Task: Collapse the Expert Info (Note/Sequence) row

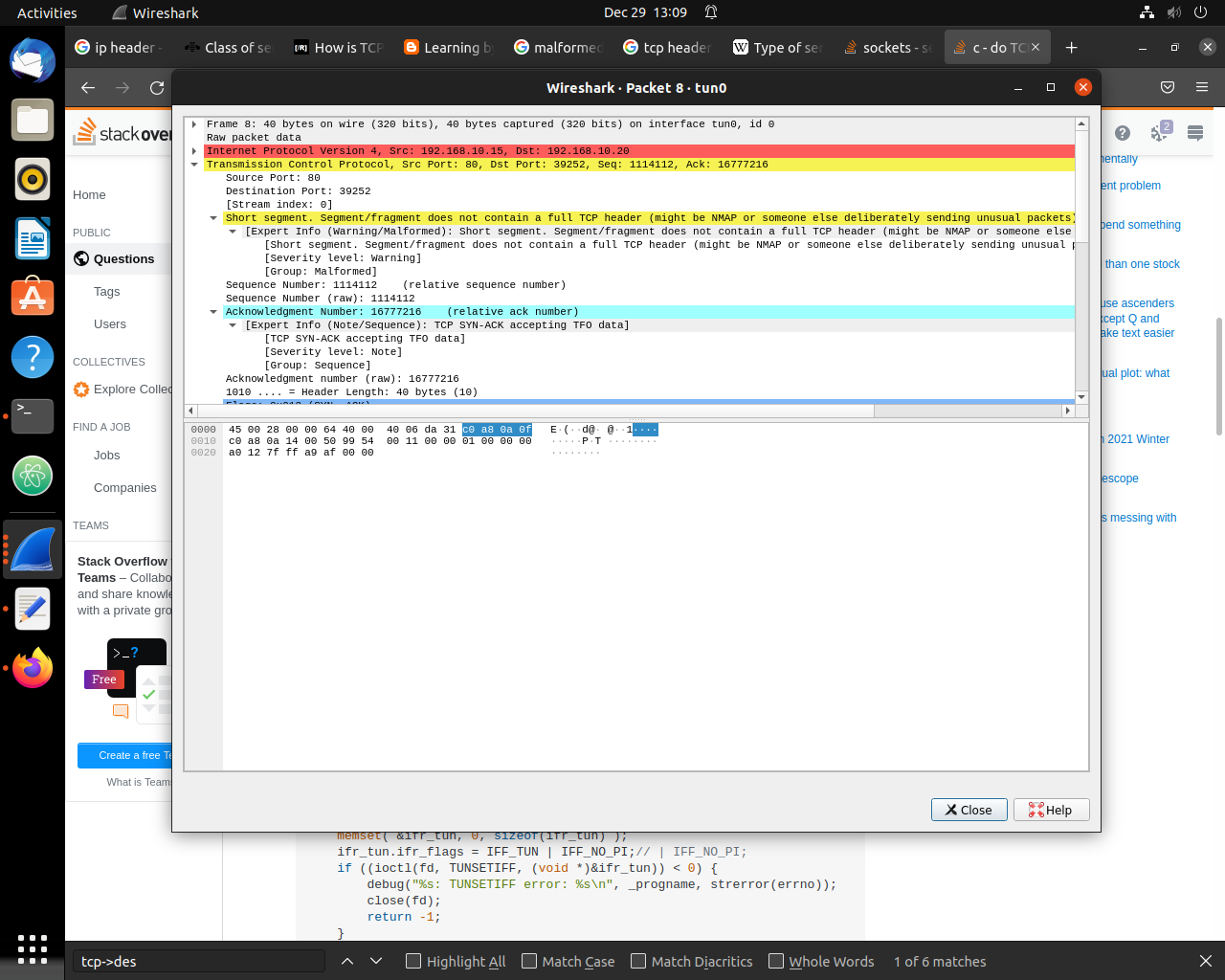Action: click(x=233, y=325)
